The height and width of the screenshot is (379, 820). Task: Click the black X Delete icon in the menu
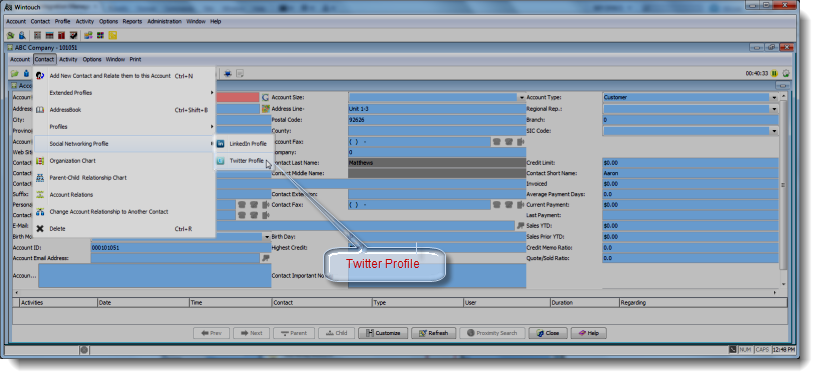coord(40,228)
